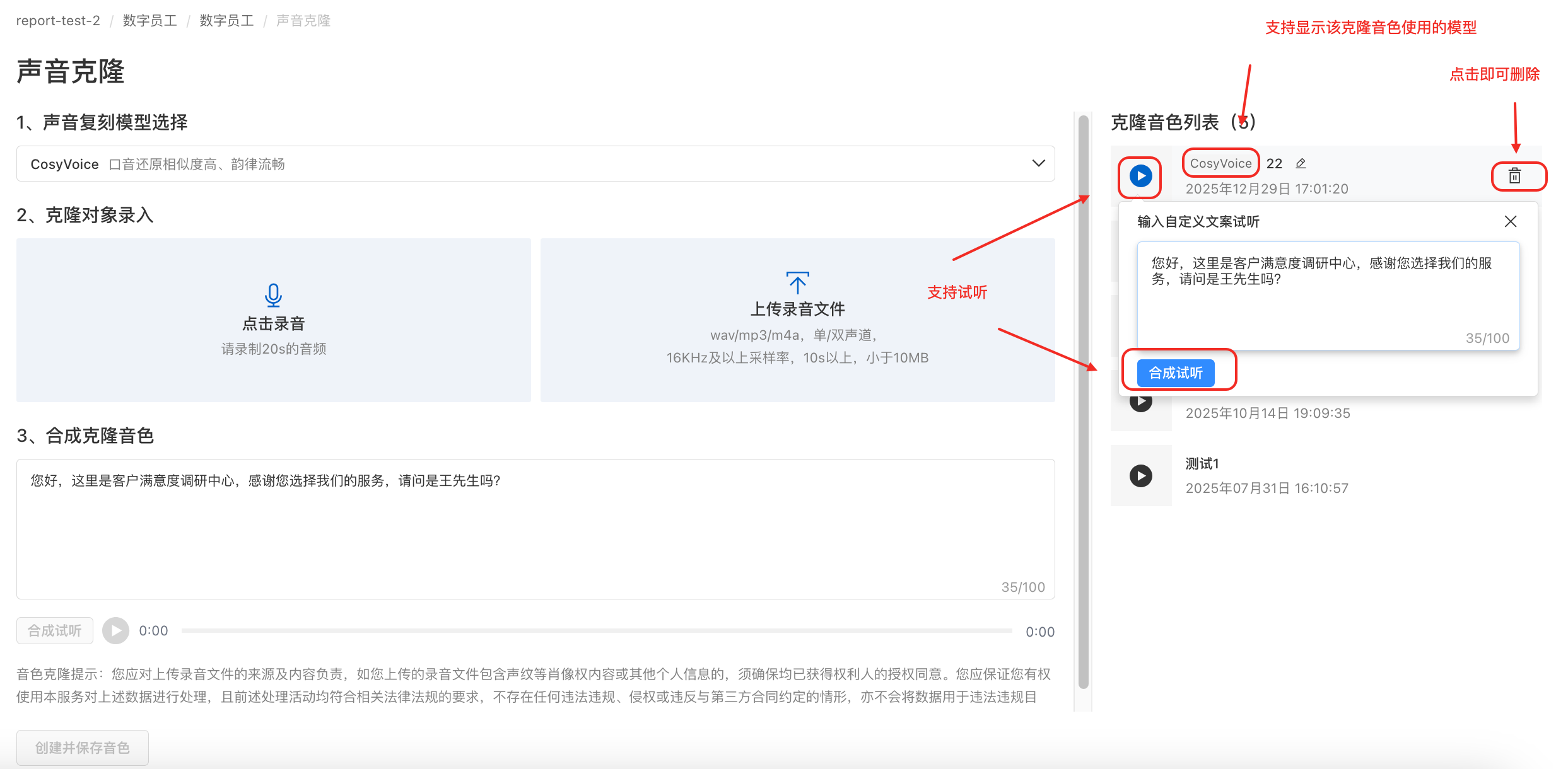This screenshot has width=1568, height=769.
Task: Go to first 数字员工 breadcrumb
Action: click(149, 21)
